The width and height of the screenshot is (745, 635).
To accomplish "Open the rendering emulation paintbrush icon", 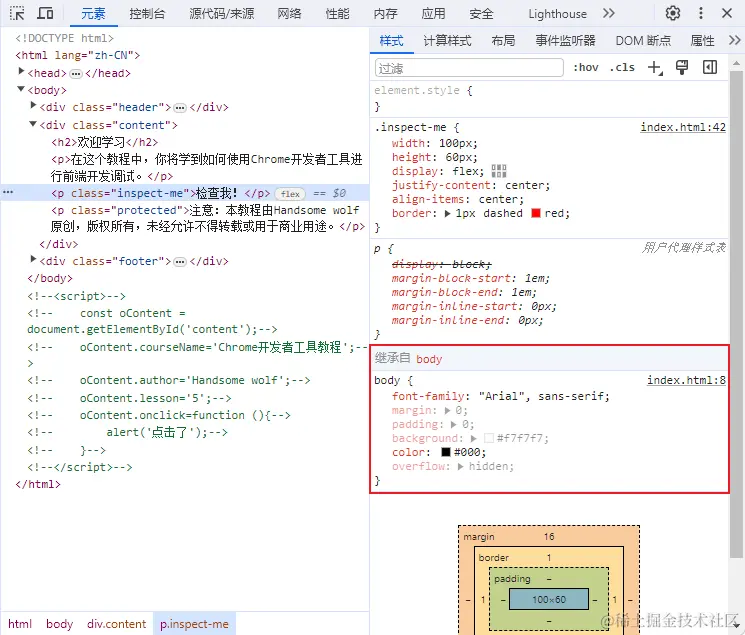I will (x=682, y=67).
